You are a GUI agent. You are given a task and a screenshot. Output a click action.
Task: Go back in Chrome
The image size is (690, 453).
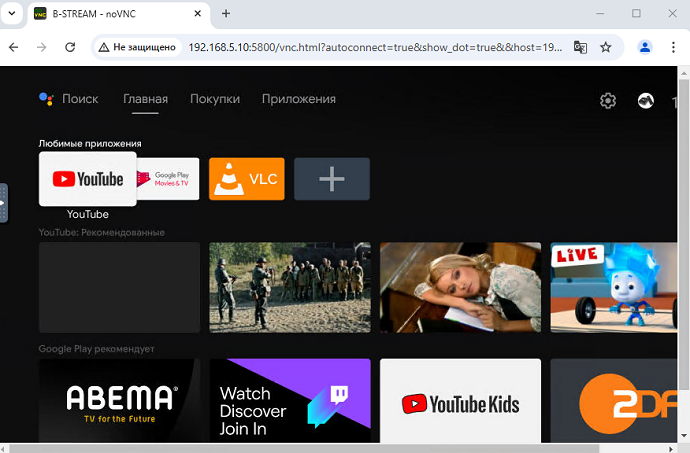(14, 47)
